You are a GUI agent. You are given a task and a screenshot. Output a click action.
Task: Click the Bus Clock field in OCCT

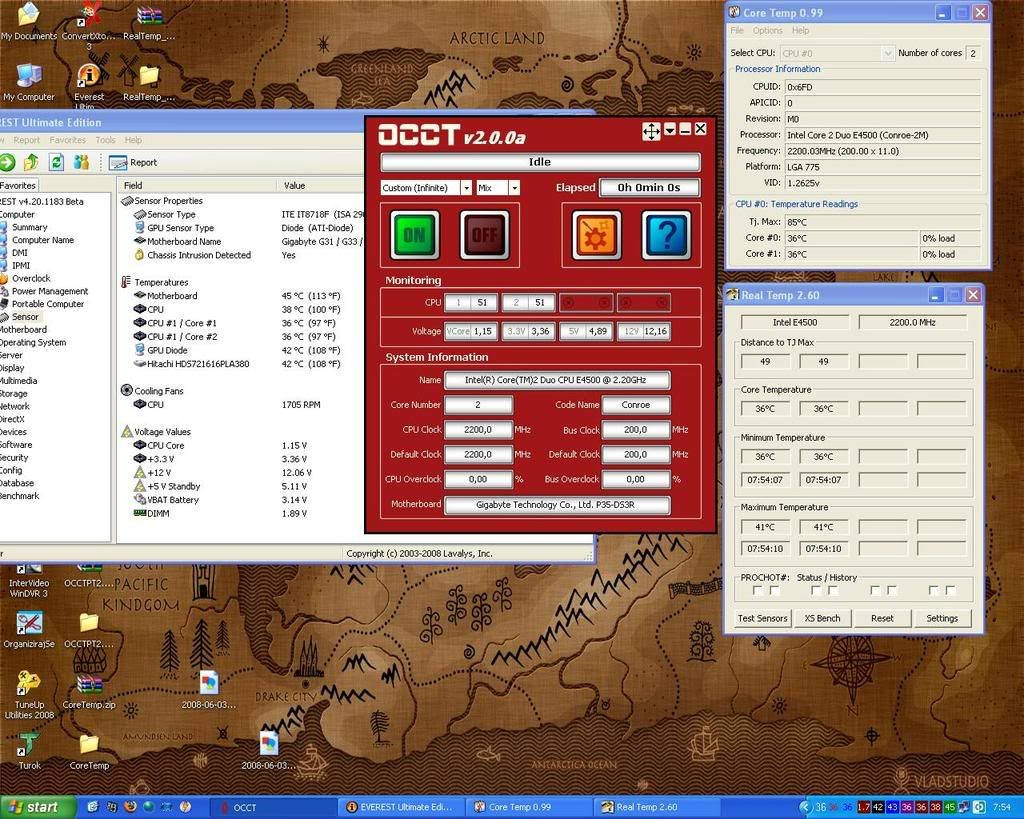635,430
